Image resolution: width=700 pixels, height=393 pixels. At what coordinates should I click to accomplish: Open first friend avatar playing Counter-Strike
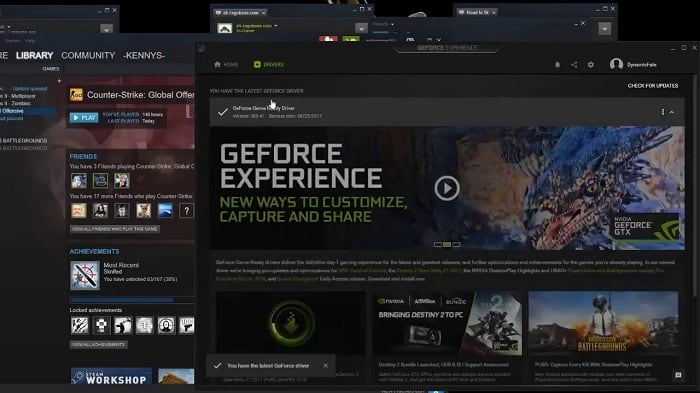pyautogui.click(x=79, y=180)
